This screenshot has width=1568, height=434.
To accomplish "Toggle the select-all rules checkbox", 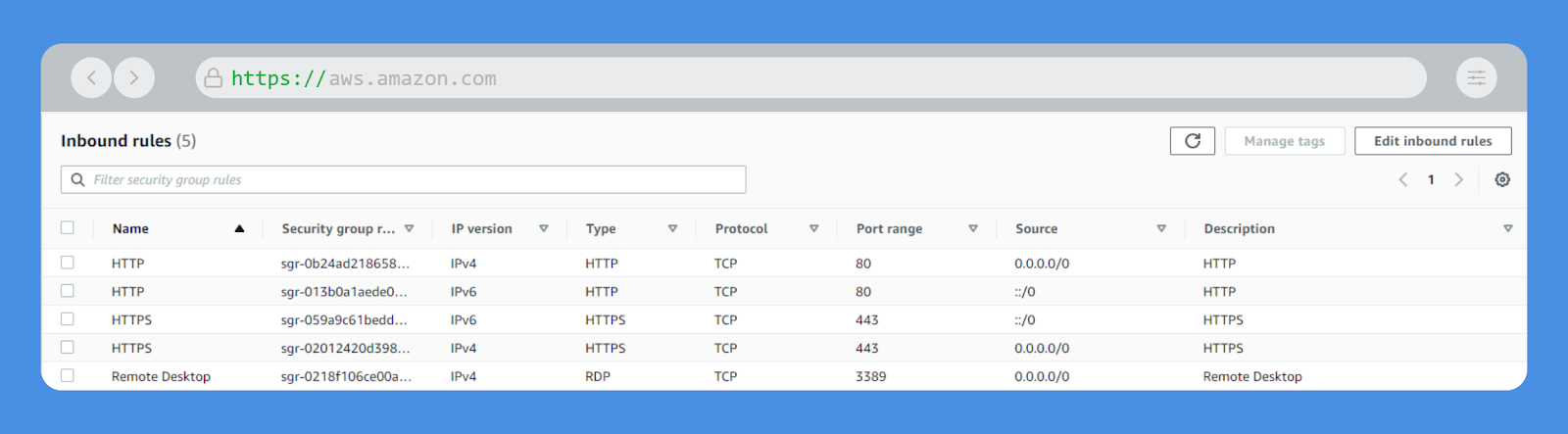I will tap(68, 228).
